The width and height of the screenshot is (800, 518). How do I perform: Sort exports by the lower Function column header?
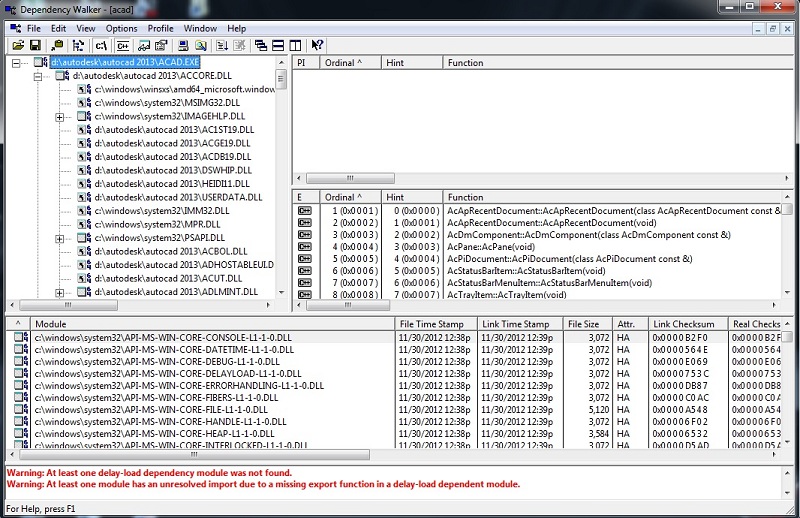[x=612, y=198]
